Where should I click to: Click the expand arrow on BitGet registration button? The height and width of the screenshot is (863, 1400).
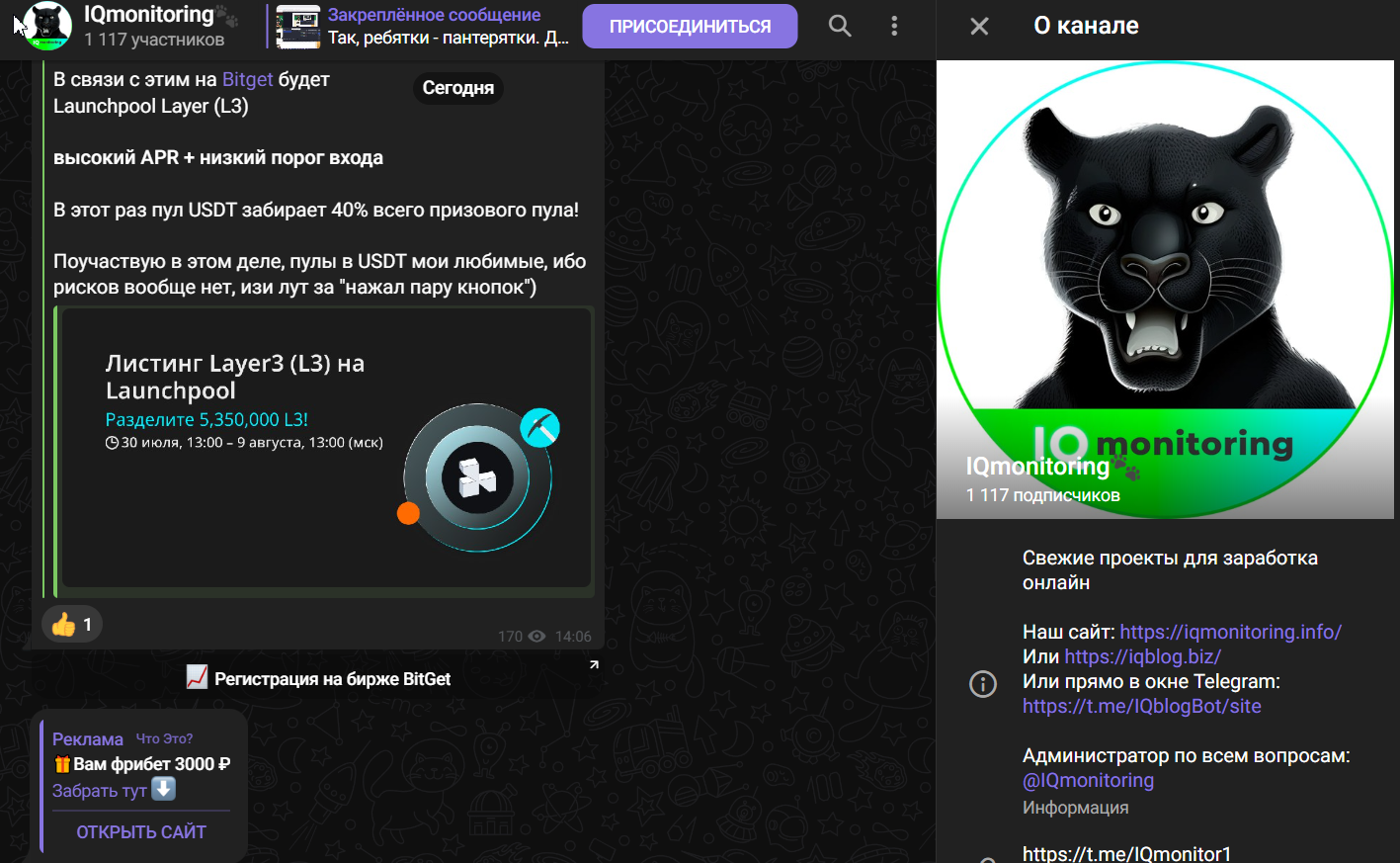pyautogui.click(x=594, y=664)
